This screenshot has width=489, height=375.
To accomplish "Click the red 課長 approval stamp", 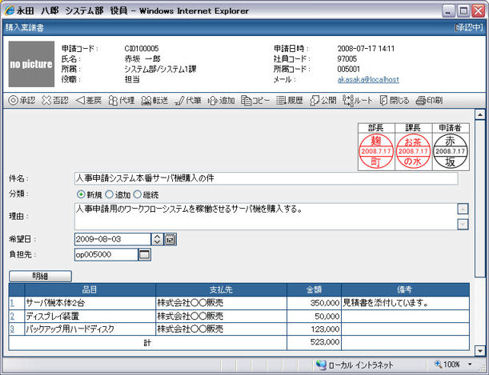I will [413, 151].
